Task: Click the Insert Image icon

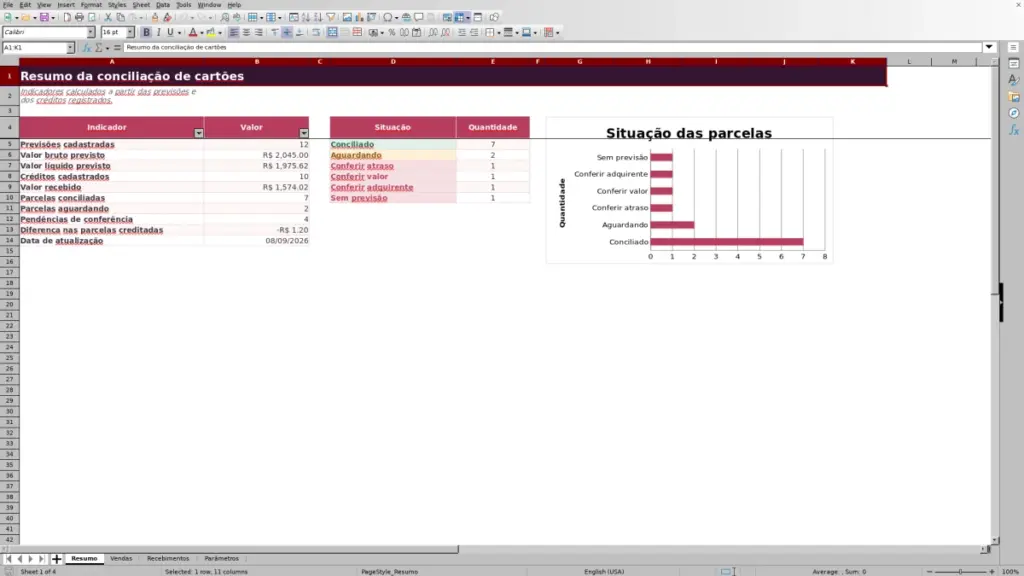Action: click(347, 18)
